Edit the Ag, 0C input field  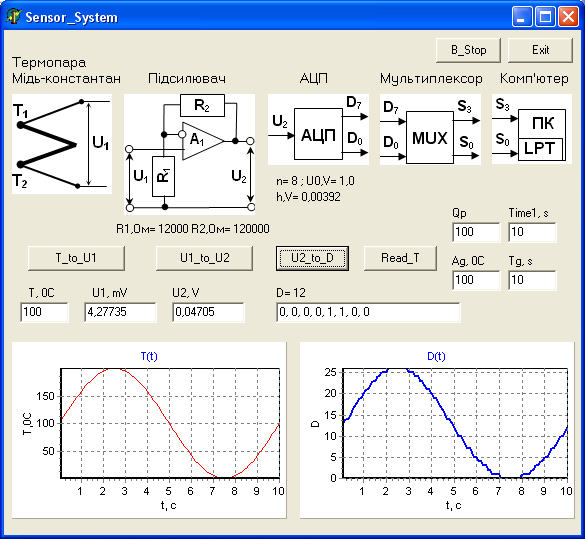[x=476, y=280]
